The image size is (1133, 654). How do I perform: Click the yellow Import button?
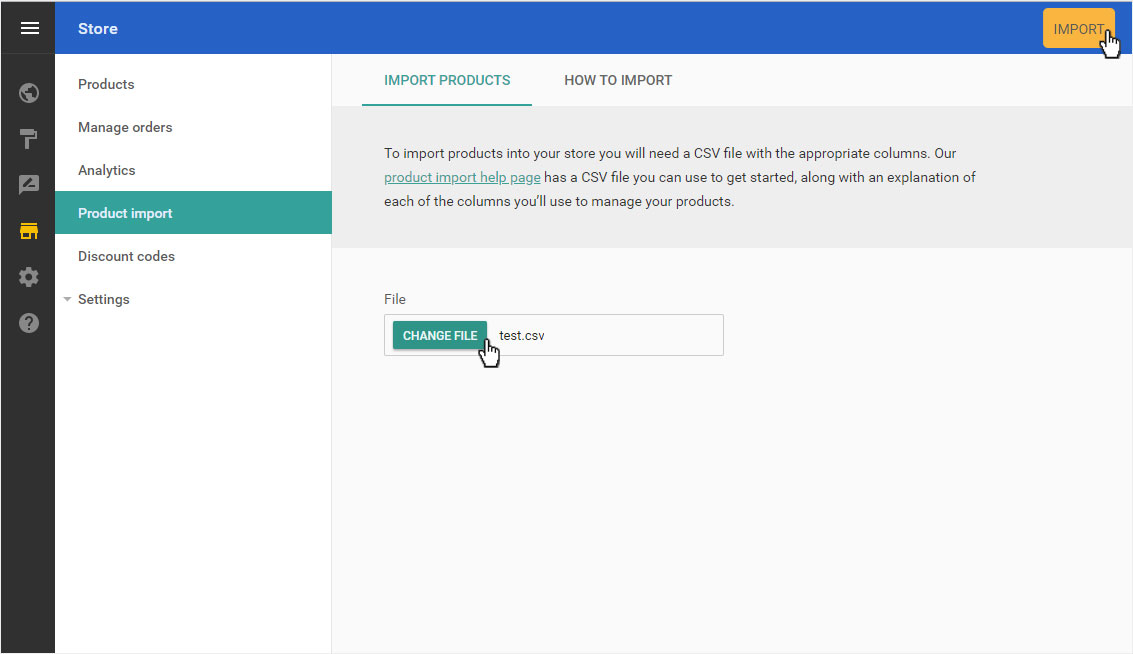pos(1078,29)
